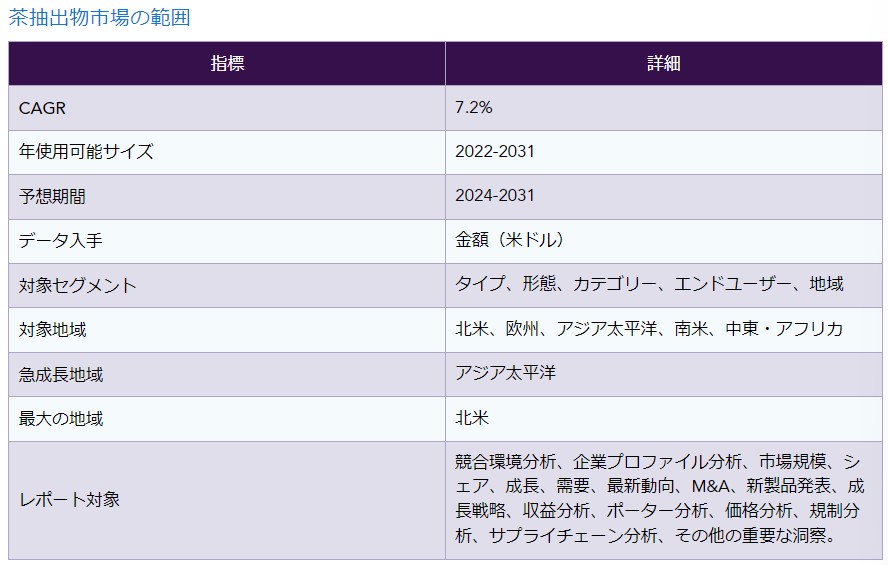The image size is (888, 565).
Task: Click the 対象セグメント label
Action: (x=78, y=285)
